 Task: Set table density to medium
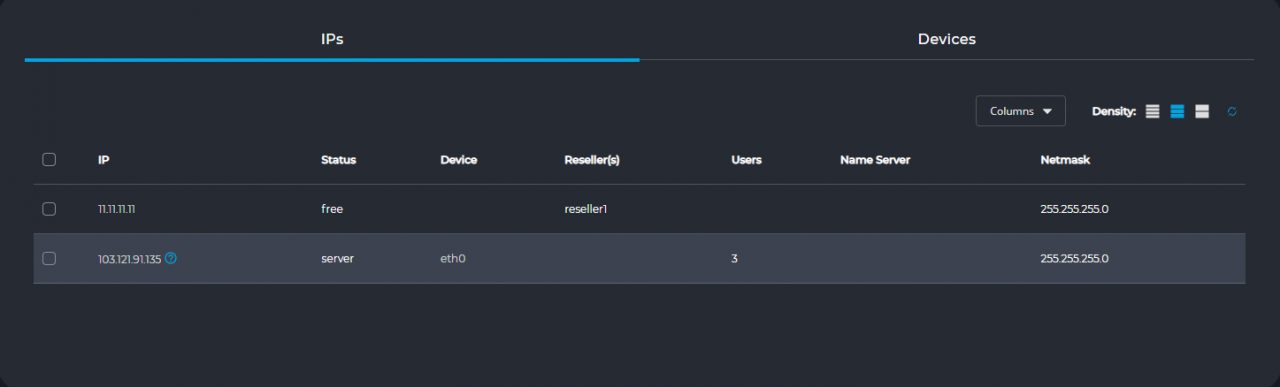tap(1177, 111)
